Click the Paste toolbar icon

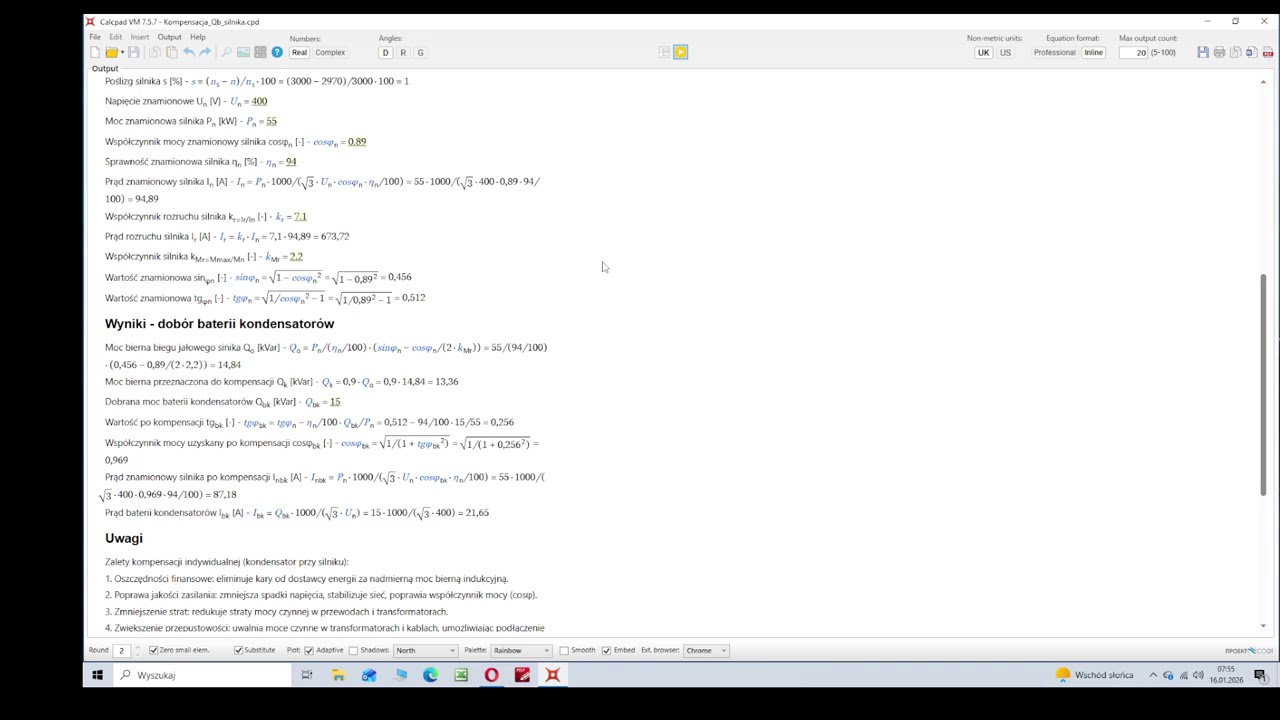[172, 52]
